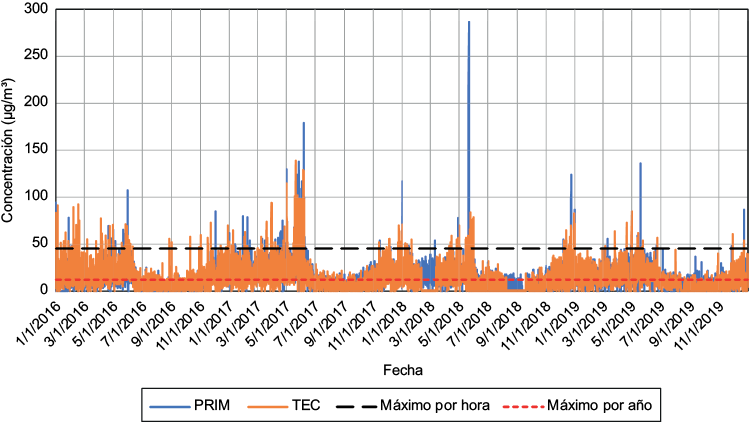Click the 150 y-axis label
749x422 pixels.
[36, 150]
